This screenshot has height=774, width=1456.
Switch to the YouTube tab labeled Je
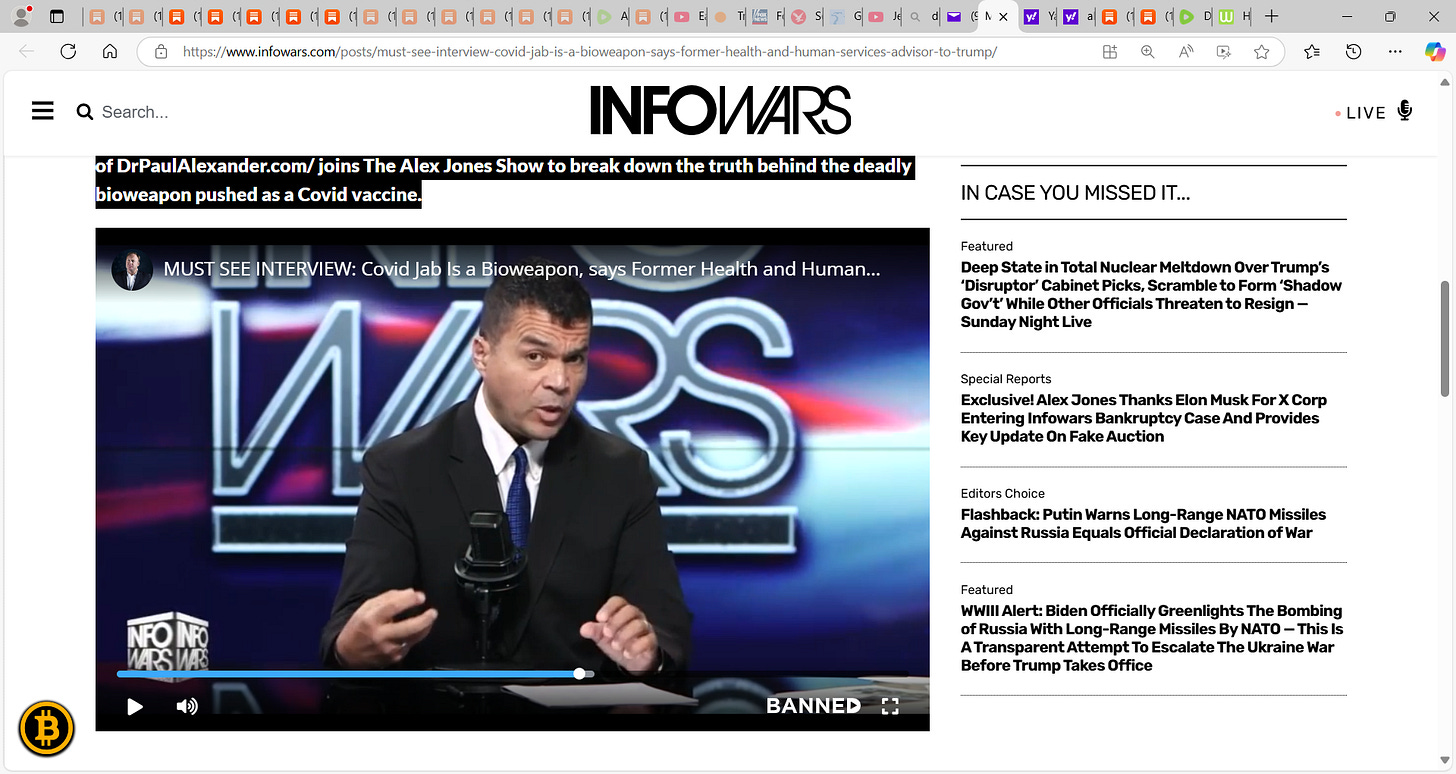(883, 17)
